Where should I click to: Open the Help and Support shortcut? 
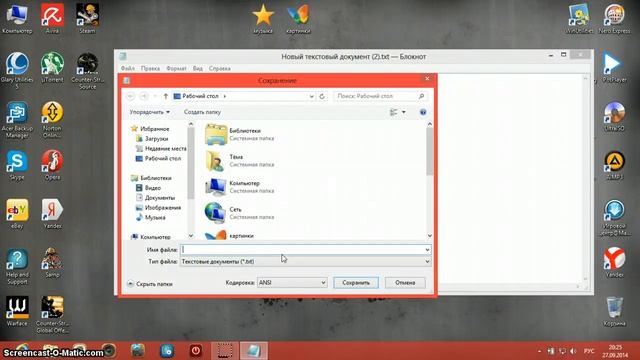pos(17,266)
